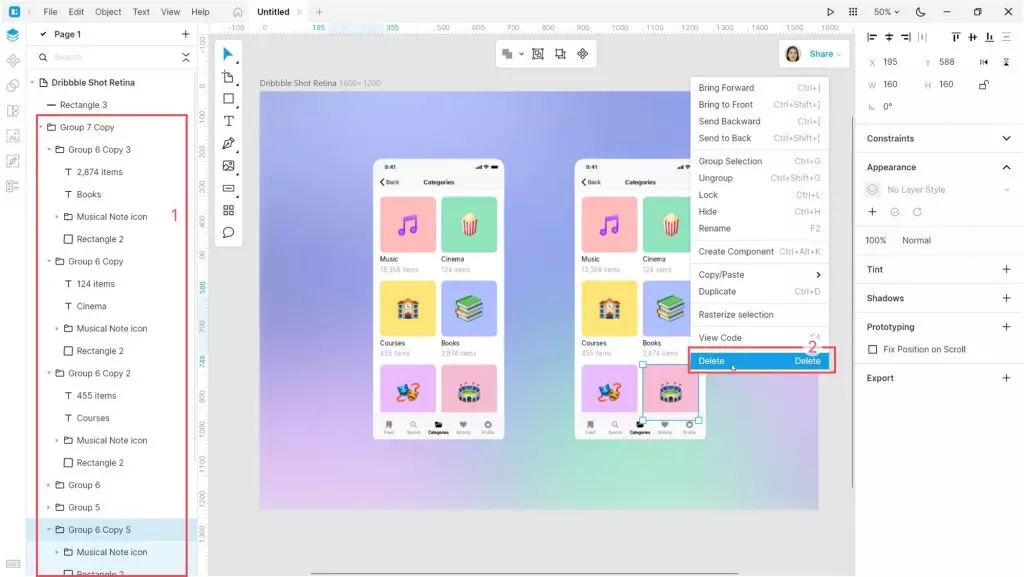Select the Comment tool
Image resolution: width=1024 pixels, height=577 pixels.
pyautogui.click(x=228, y=232)
